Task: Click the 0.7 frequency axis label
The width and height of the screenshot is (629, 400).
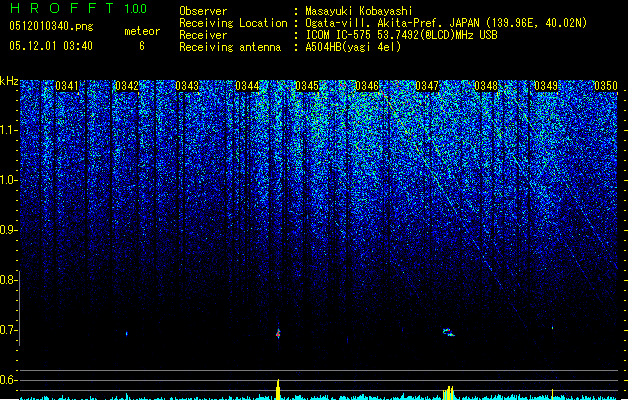Action: pos(8,330)
